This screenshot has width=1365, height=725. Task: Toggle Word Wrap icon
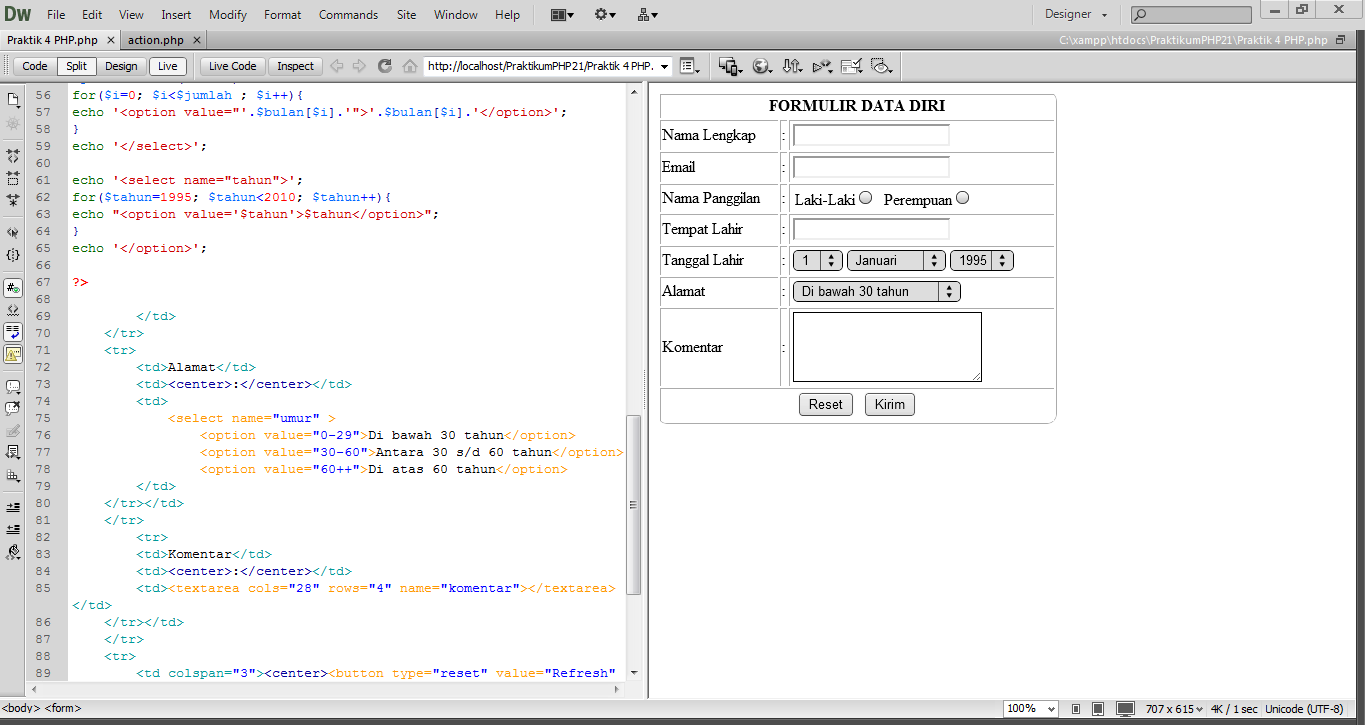pos(13,332)
